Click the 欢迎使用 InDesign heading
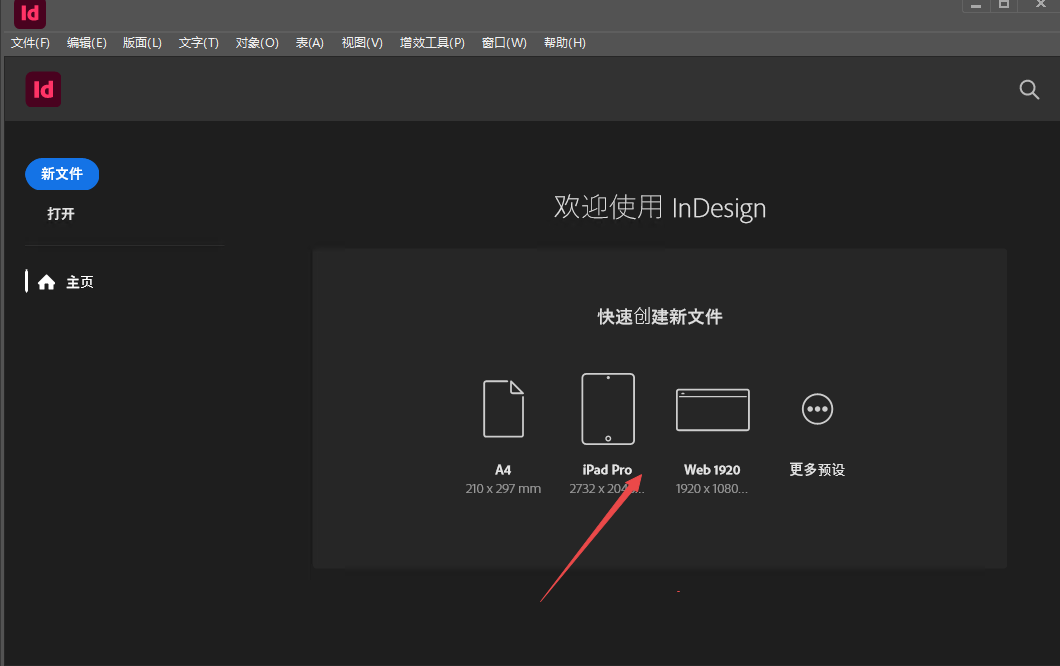 coord(660,208)
